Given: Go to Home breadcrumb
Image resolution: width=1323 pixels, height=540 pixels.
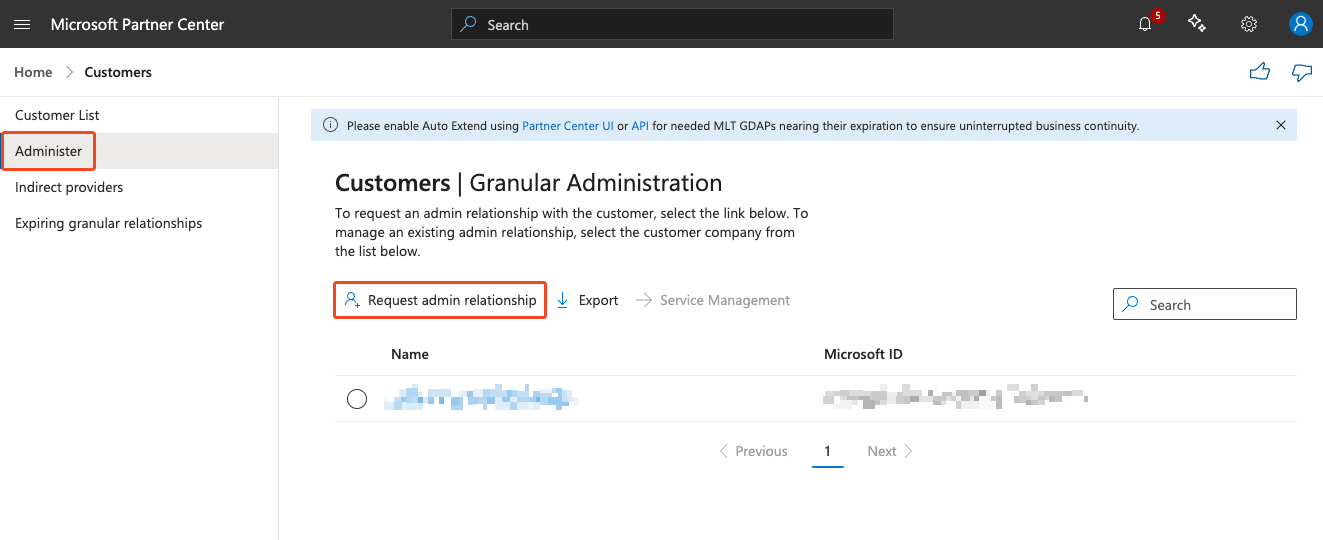Looking at the screenshot, I should click(33, 72).
